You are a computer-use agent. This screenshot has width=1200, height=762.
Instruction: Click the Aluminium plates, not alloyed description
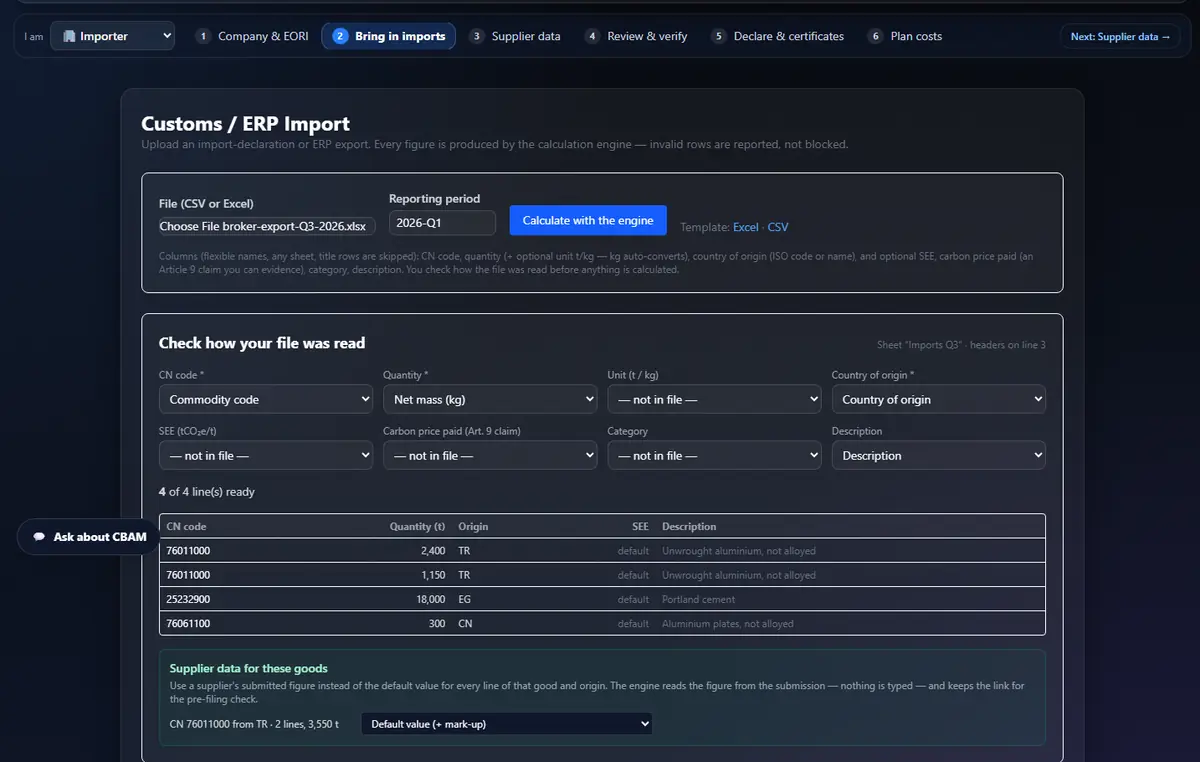coord(728,623)
